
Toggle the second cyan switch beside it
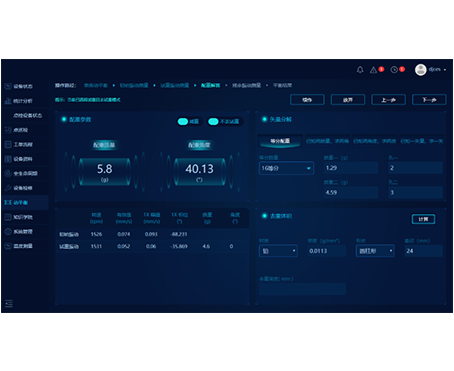point(213,122)
